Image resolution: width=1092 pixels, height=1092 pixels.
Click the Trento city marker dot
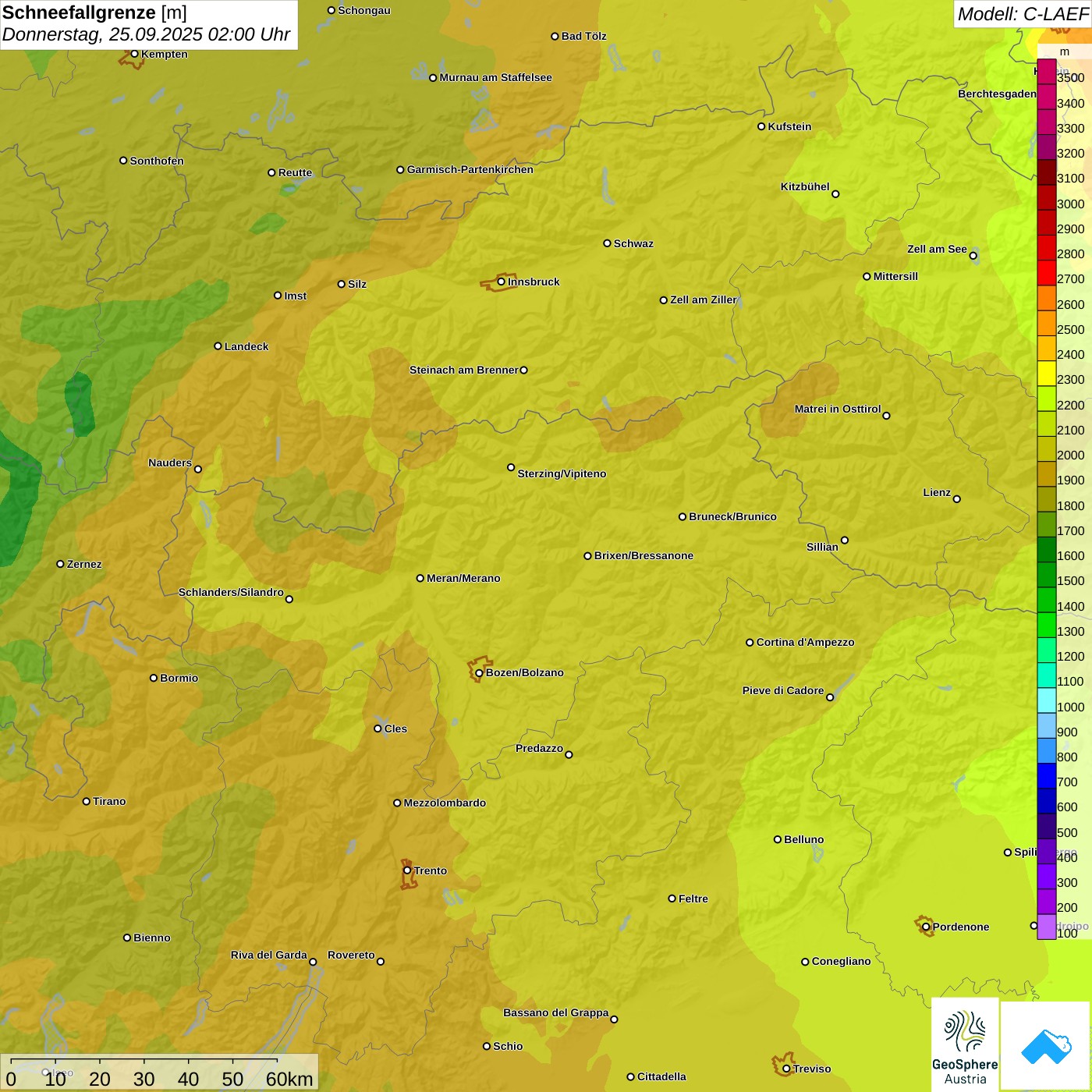(x=407, y=870)
